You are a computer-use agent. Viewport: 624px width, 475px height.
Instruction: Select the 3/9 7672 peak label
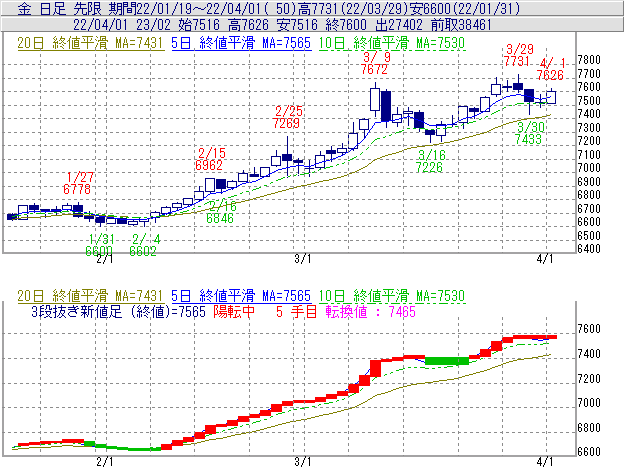375,63
